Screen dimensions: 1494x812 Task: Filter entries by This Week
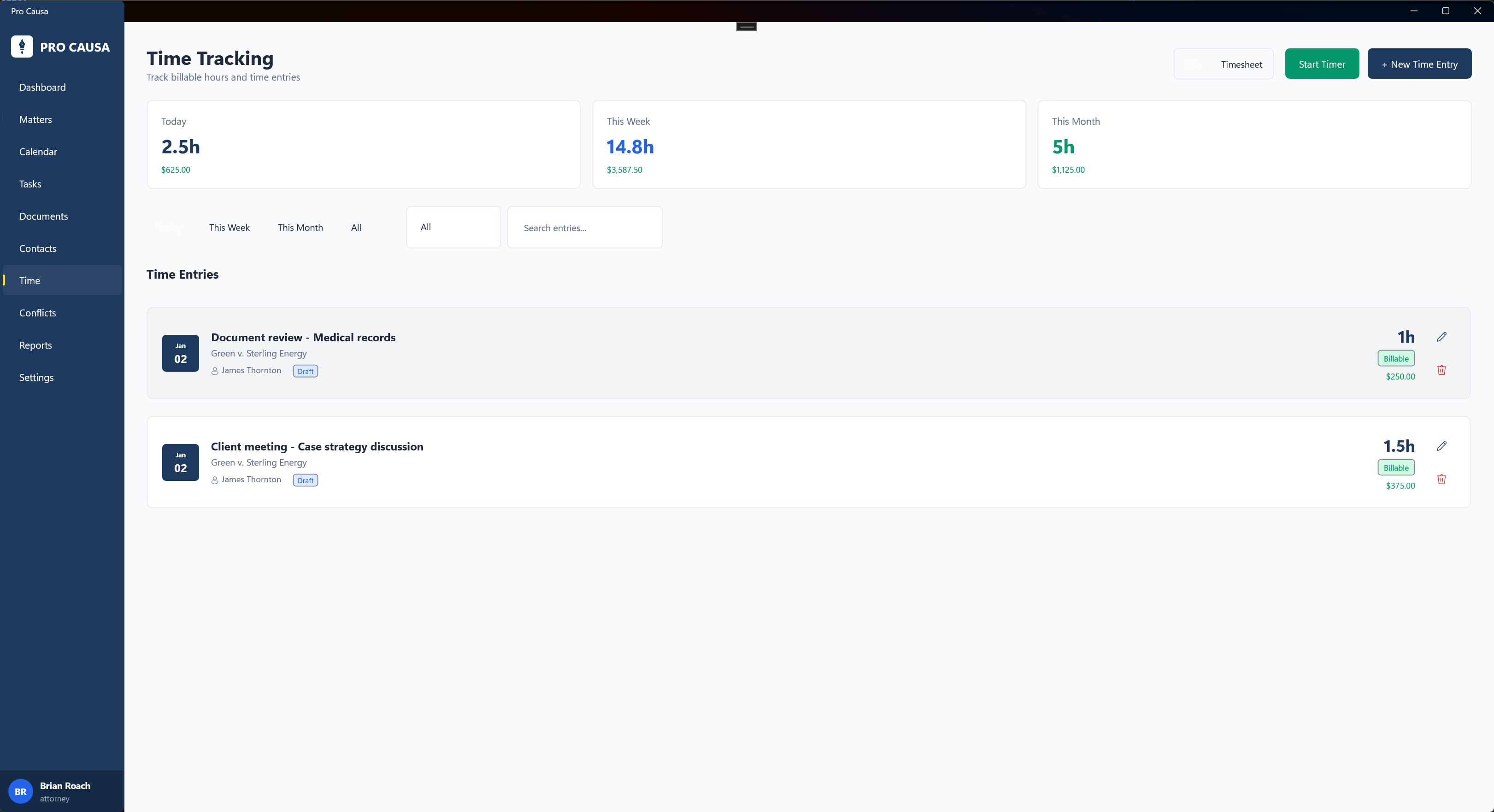click(229, 227)
